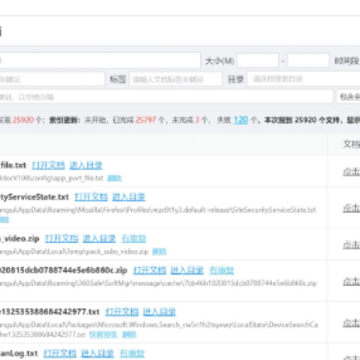The width and height of the screenshot is (360, 360).
Task: Click 删除 under the 132535388684242977.txt row
Action: [x=129, y=334]
